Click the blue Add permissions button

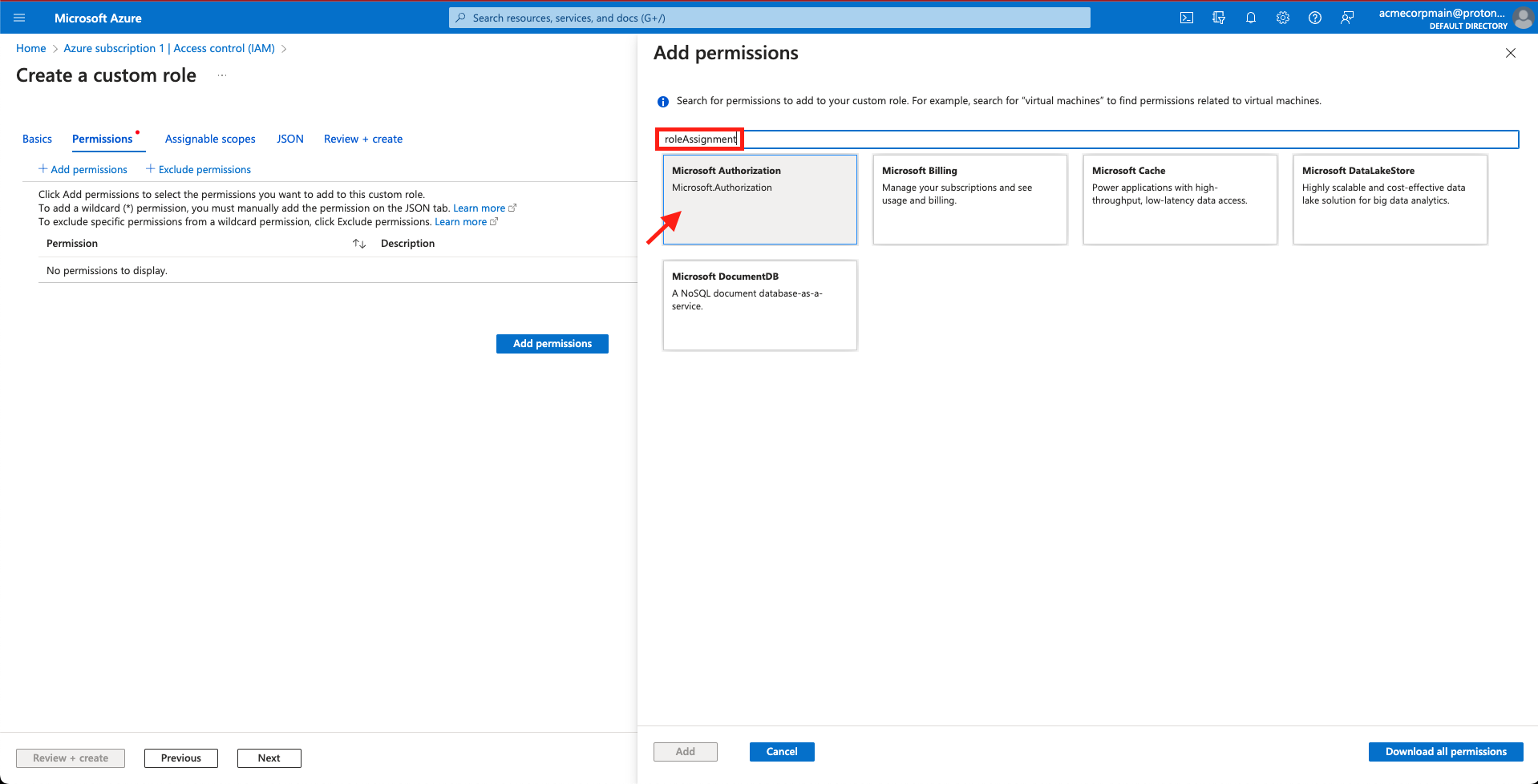(552, 344)
